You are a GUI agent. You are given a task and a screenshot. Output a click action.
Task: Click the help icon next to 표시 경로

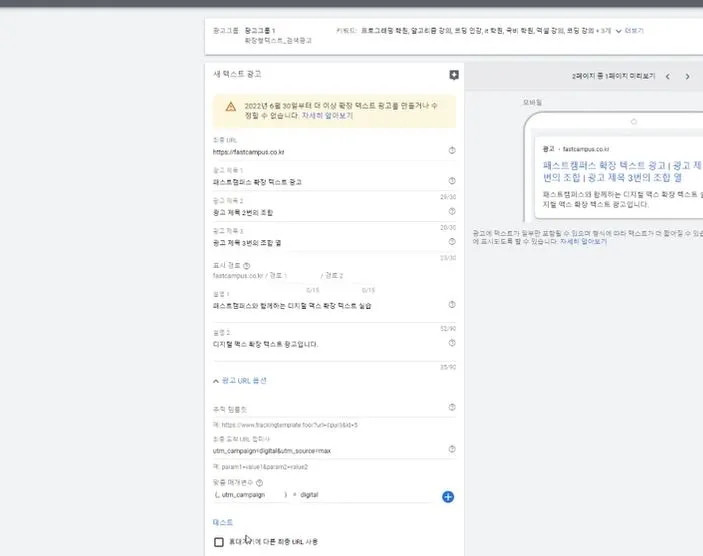coord(246,266)
